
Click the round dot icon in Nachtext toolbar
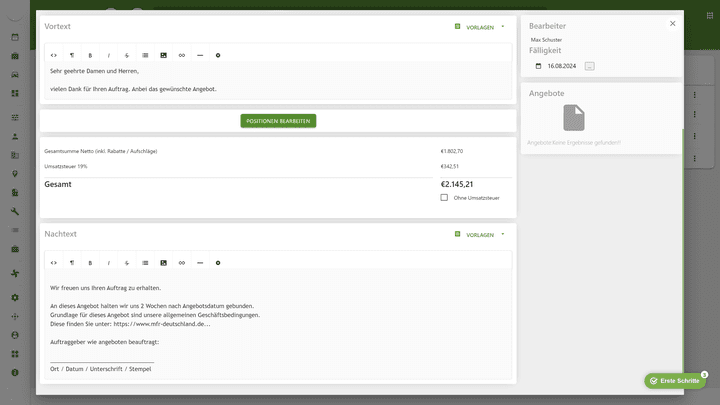[x=218, y=263]
